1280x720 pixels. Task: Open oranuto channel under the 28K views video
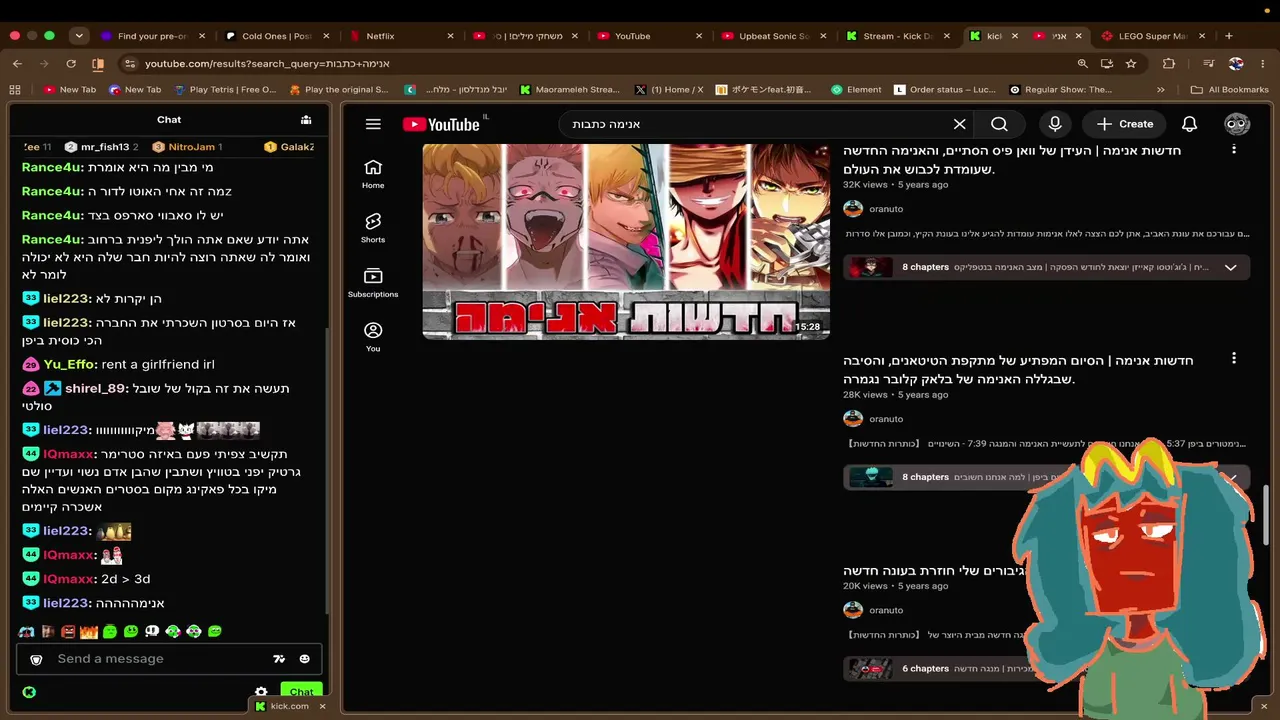[886, 419]
